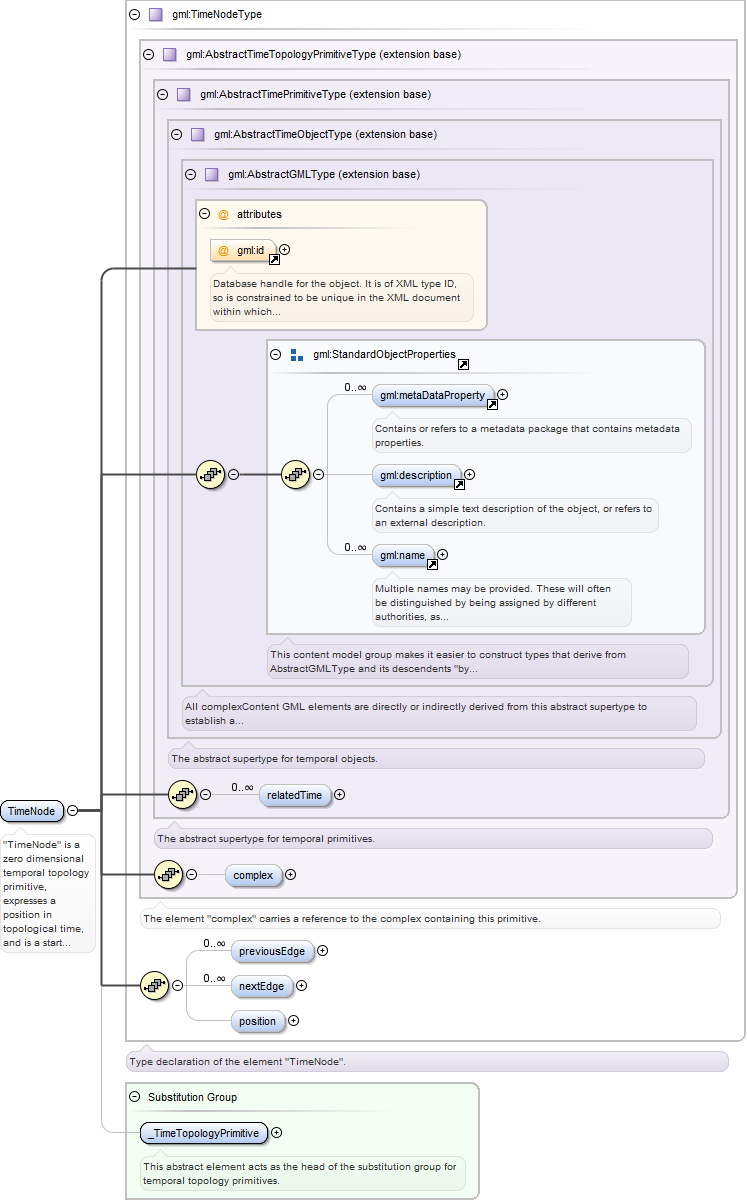Select the nextEdge element
747x1201 pixels.
click(261, 986)
